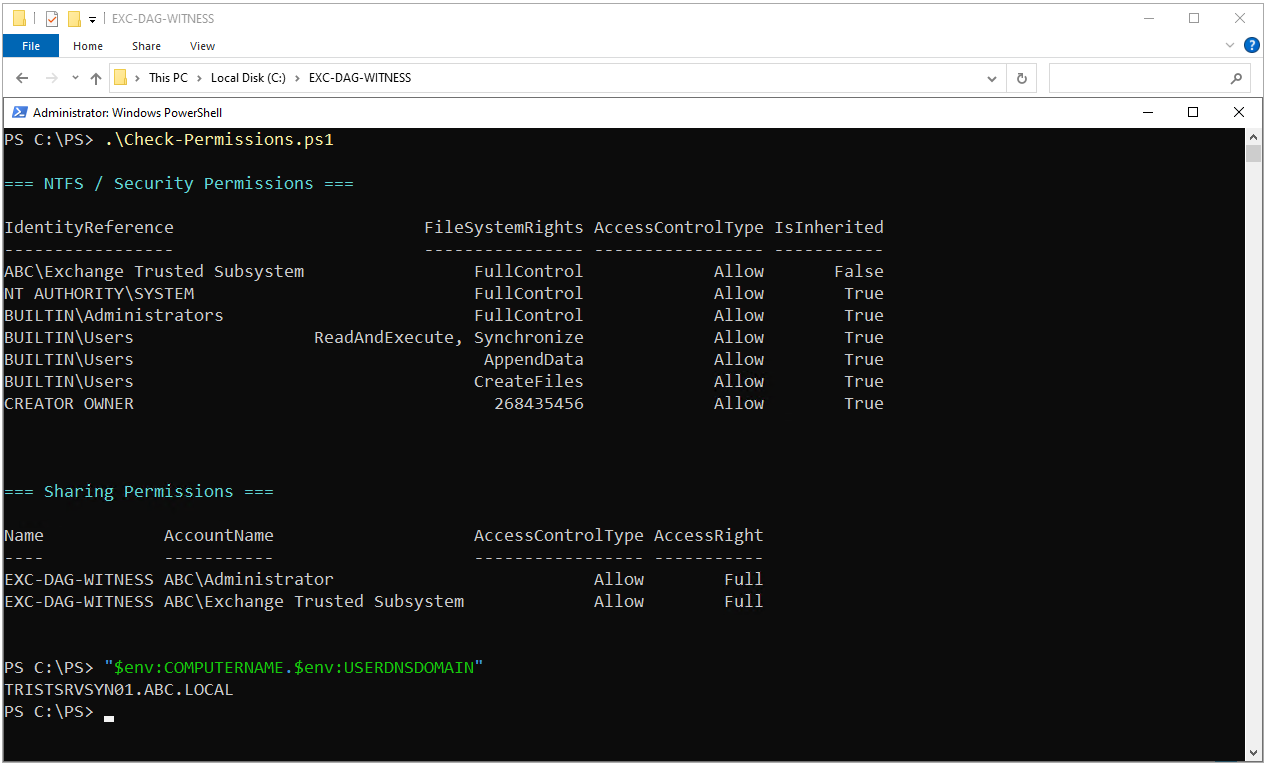The height and width of the screenshot is (764, 1265).
Task: Click the CREATOR OWNER entry
Action: coord(69,403)
